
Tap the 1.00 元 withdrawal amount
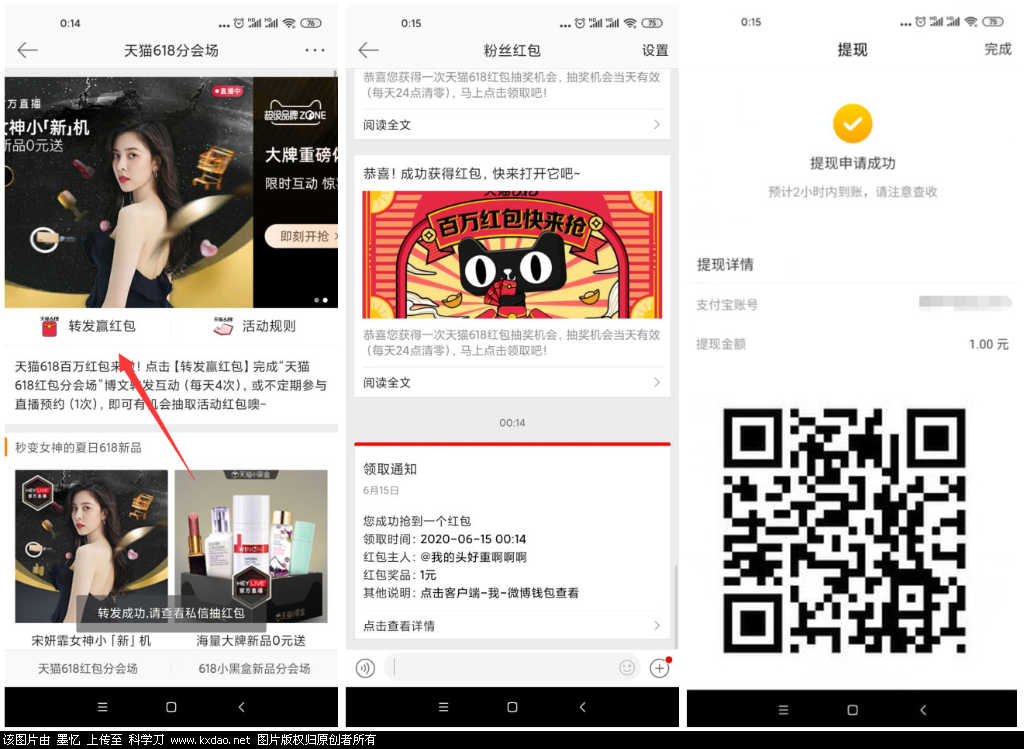coord(989,344)
